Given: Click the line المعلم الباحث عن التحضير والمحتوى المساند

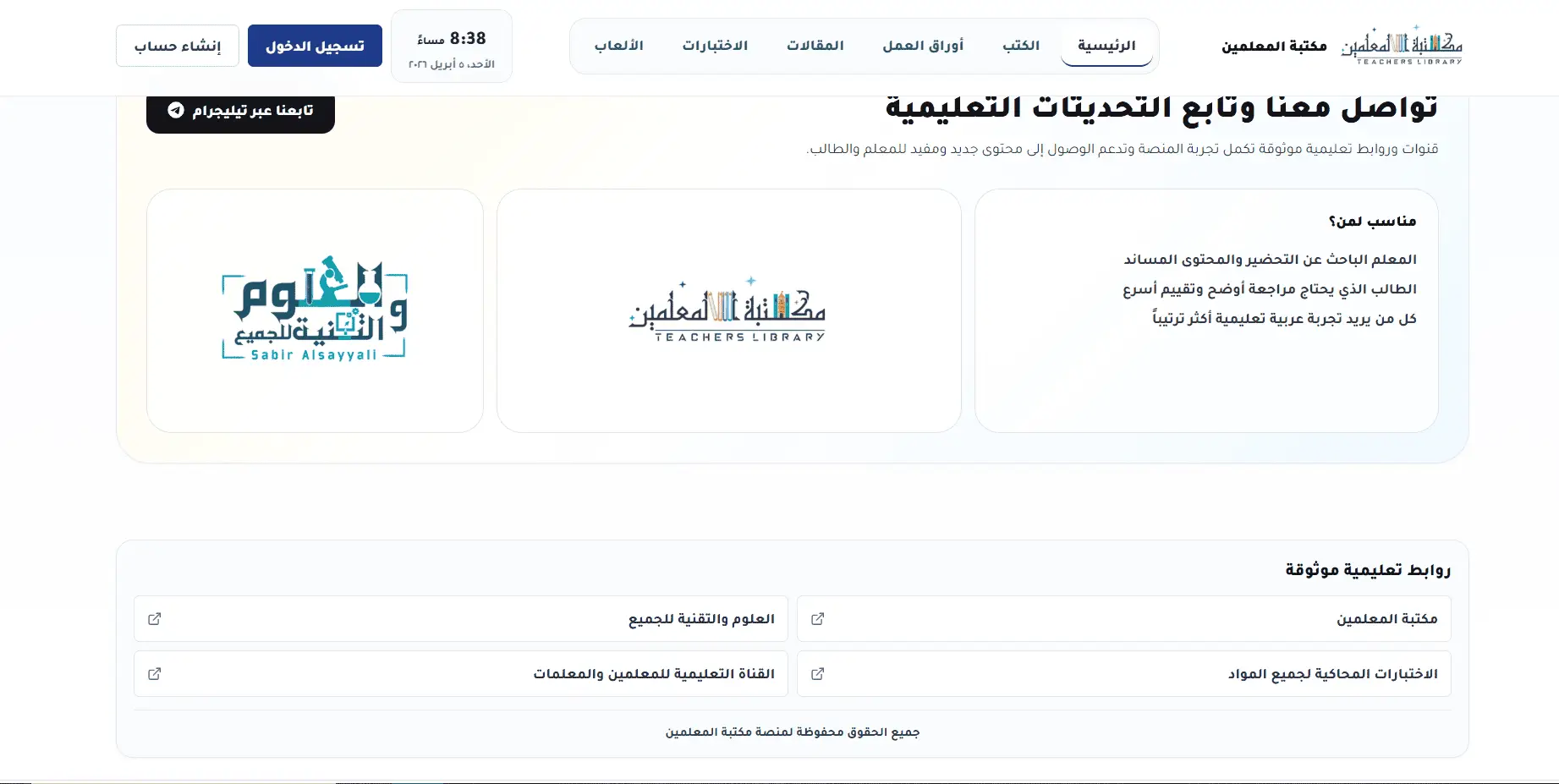Looking at the screenshot, I should pyautogui.click(x=1270, y=260).
